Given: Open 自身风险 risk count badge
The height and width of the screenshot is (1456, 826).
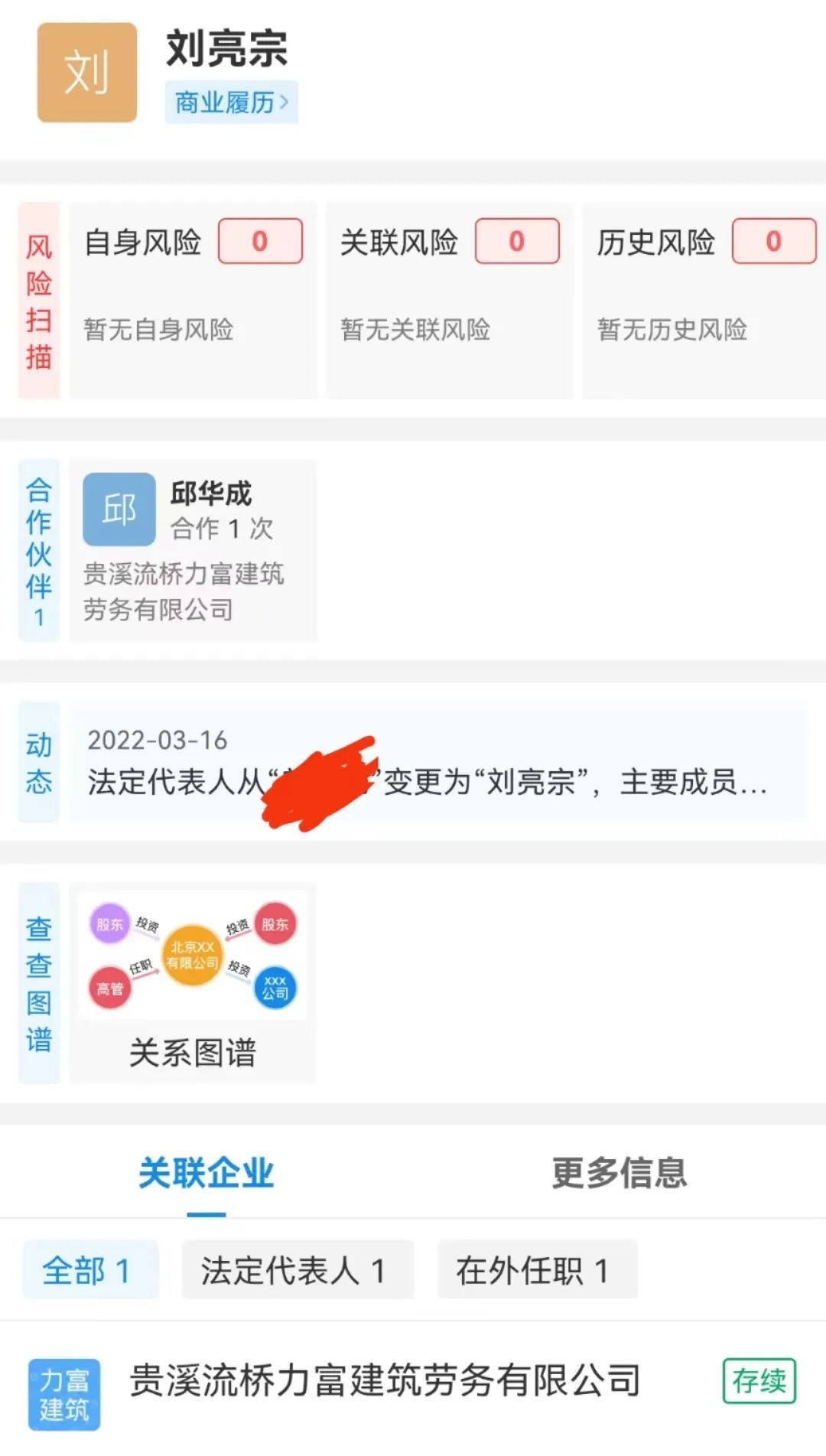Looking at the screenshot, I should pyautogui.click(x=260, y=242).
